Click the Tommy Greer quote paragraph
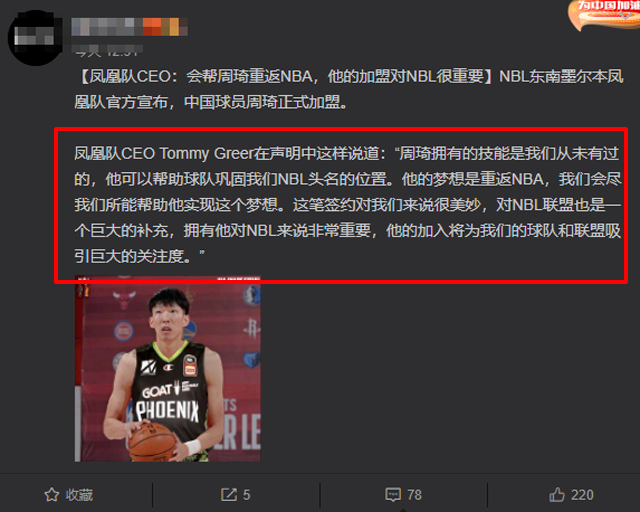 tap(347, 205)
